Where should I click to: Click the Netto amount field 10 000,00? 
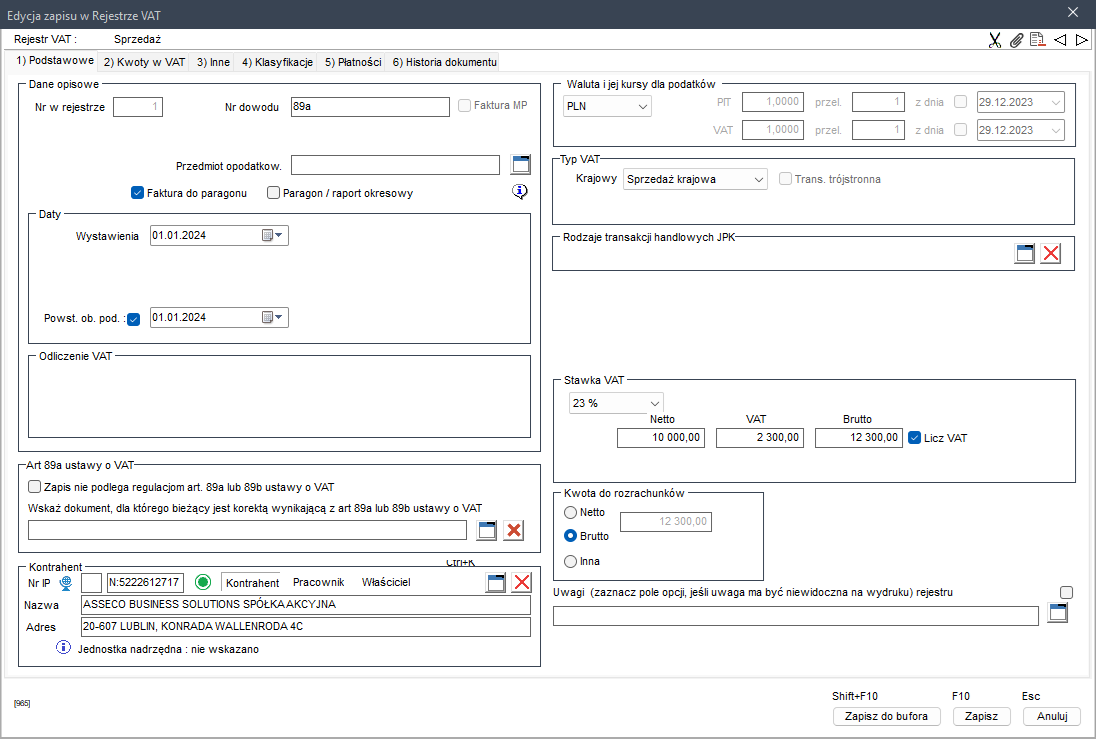point(661,438)
